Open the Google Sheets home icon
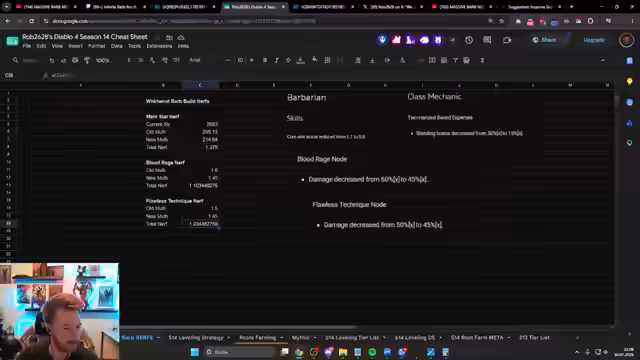 pyautogui.click(x=12, y=41)
